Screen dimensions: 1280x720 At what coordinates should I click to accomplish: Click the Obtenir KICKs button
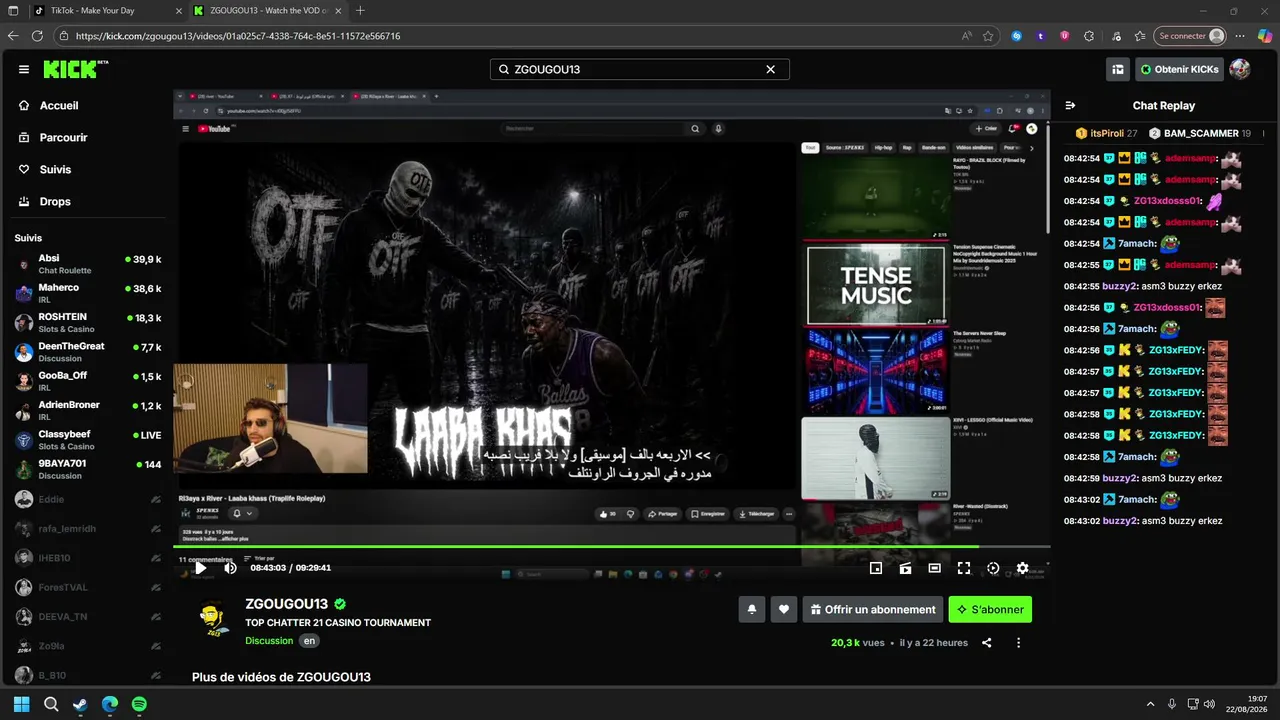(x=1179, y=69)
